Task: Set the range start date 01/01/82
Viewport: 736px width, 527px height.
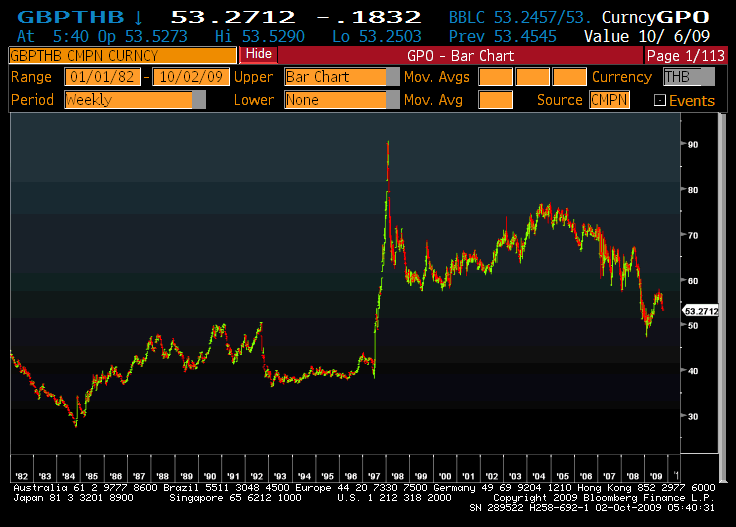Action: point(102,76)
